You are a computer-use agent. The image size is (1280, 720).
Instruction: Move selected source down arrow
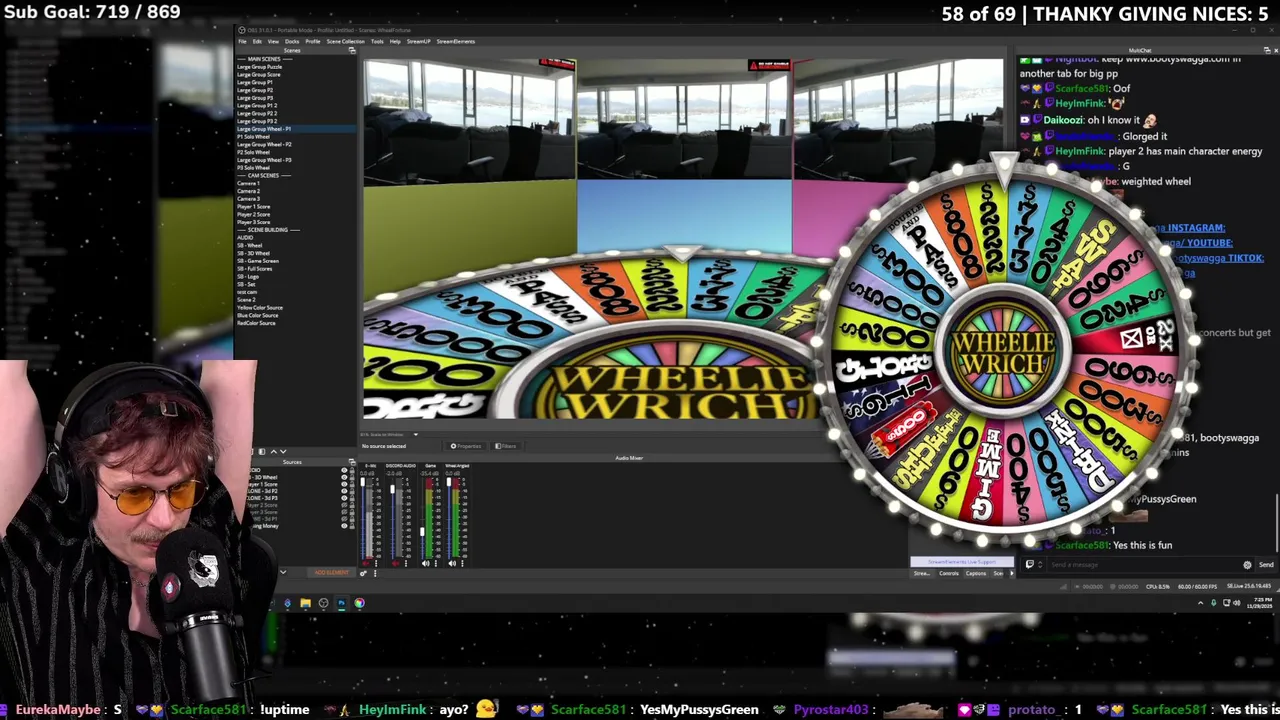coord(283,451)
